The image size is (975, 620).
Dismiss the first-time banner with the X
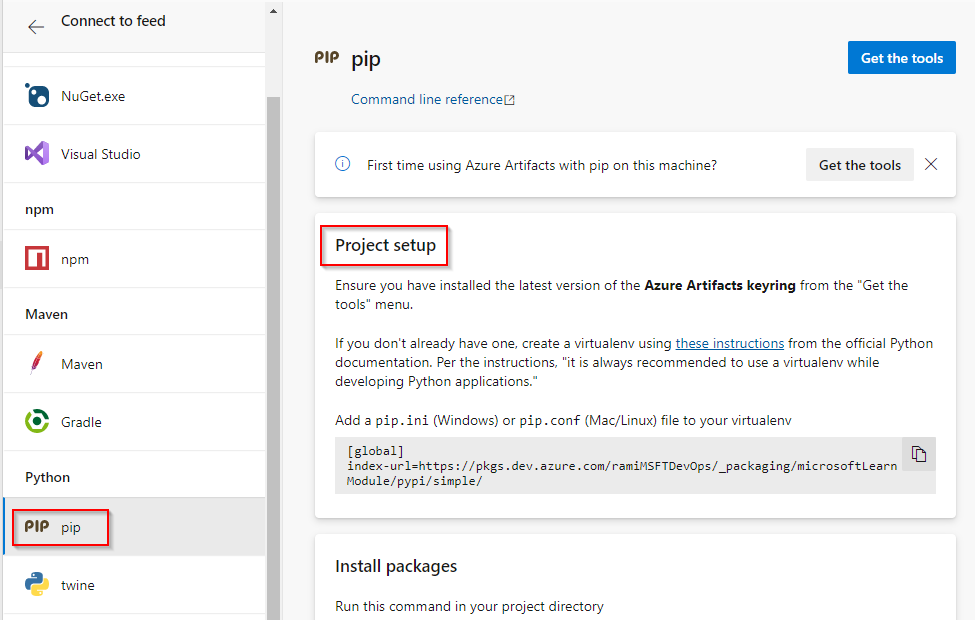(931, 164)
